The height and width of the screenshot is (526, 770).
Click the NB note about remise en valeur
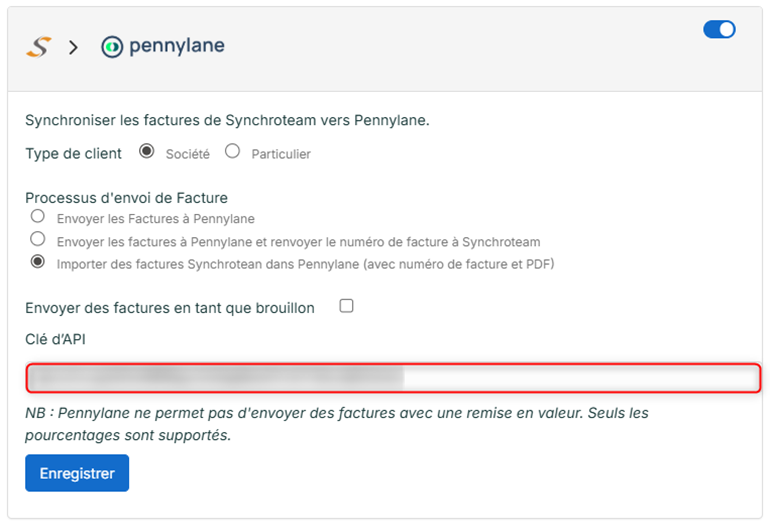[337, 424]
